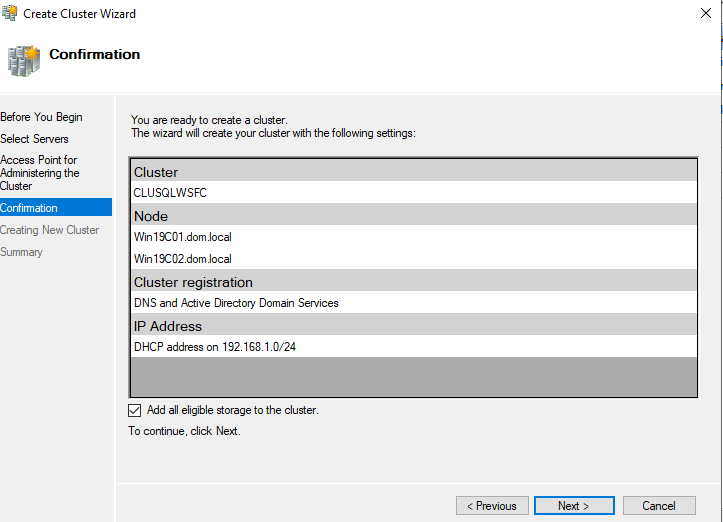Select the Before You Begin step
723x522 pixels.
point(42,117)
